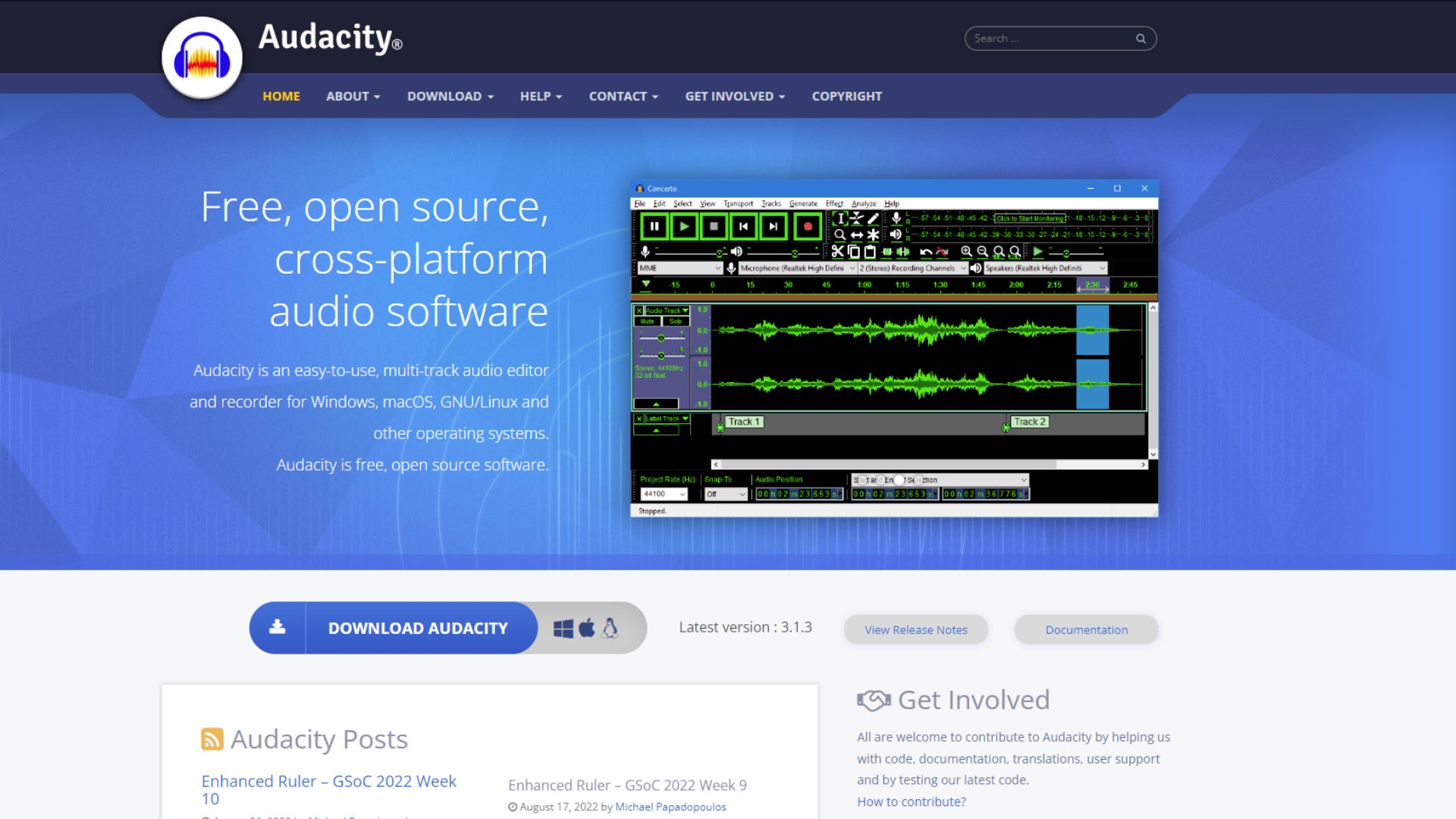Open the Label Track name dropdown
Image resolution: width=1456 pixels, height=819 pixels.
(x=667, y=419)
